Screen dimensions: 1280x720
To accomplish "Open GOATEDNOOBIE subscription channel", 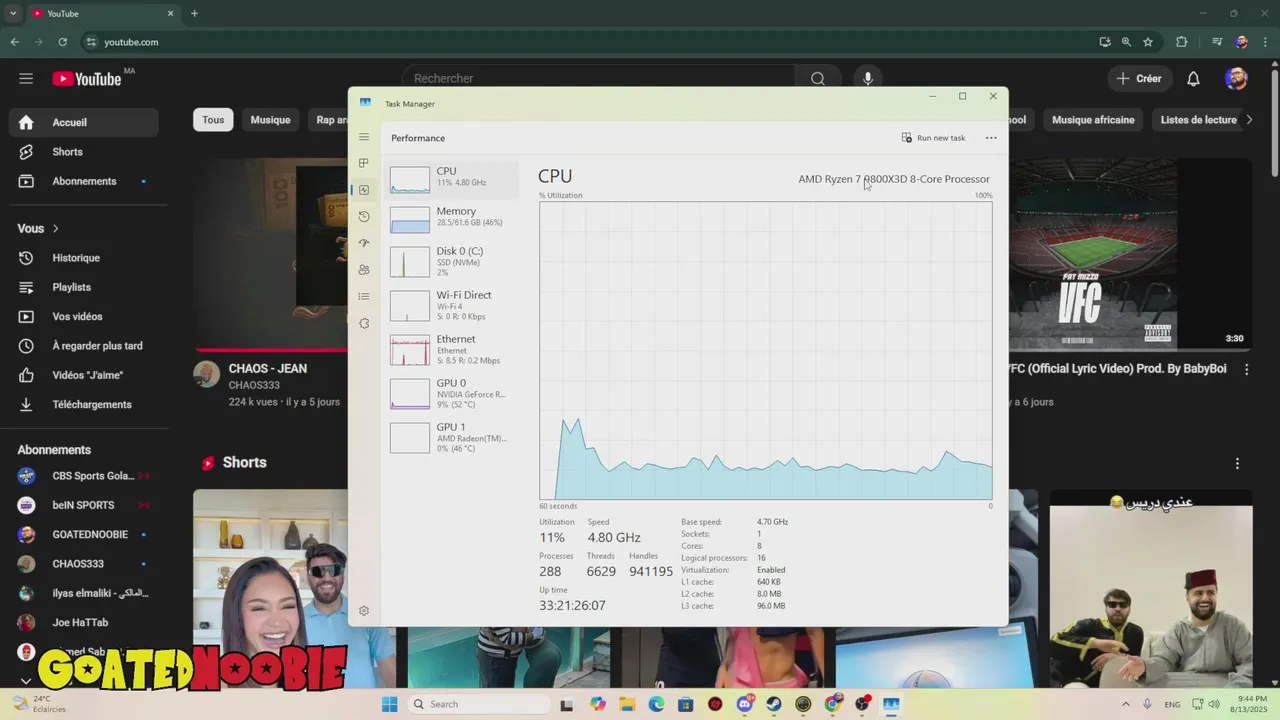I will 84,534.
